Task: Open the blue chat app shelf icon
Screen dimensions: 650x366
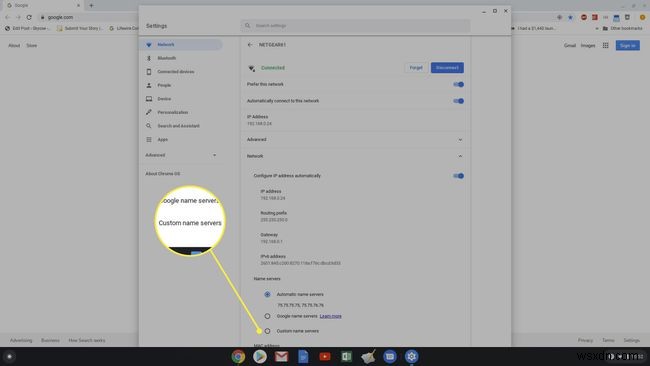Action: coord(390,356)
